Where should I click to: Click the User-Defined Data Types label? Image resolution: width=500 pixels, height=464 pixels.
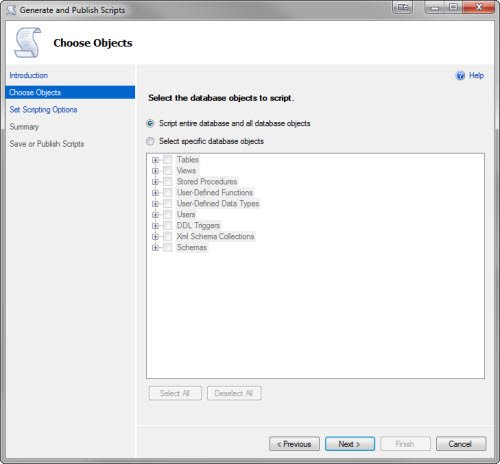pos(218,204)
